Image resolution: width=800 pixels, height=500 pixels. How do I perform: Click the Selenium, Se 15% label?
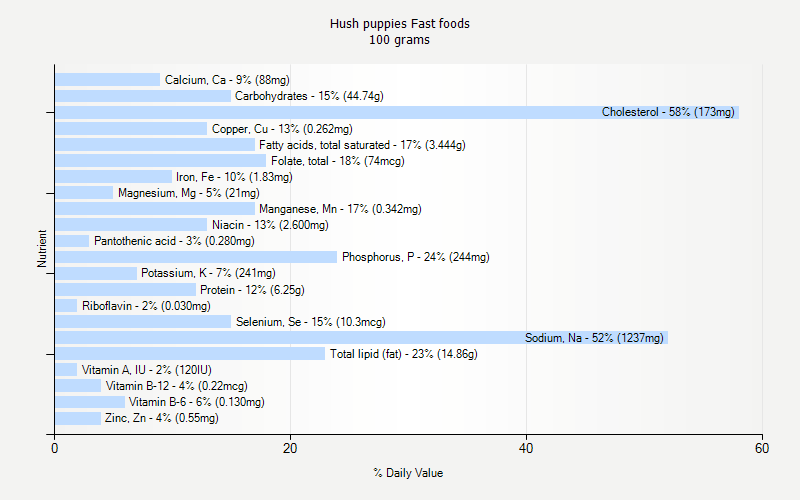310,322
